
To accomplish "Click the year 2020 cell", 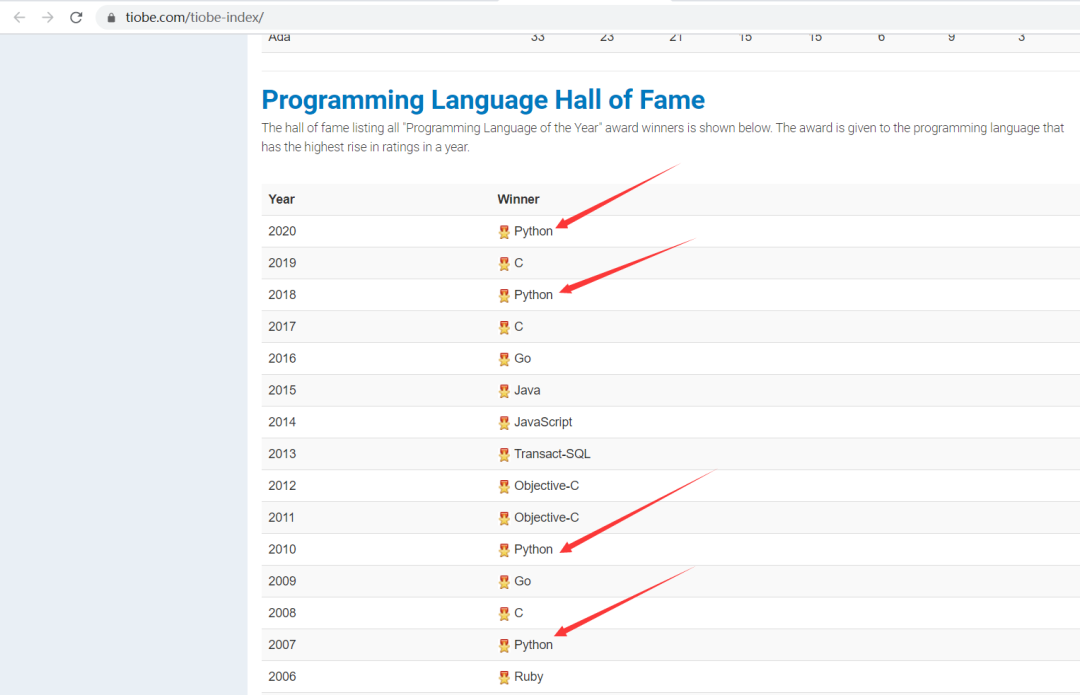I will [x=282, y=231].
